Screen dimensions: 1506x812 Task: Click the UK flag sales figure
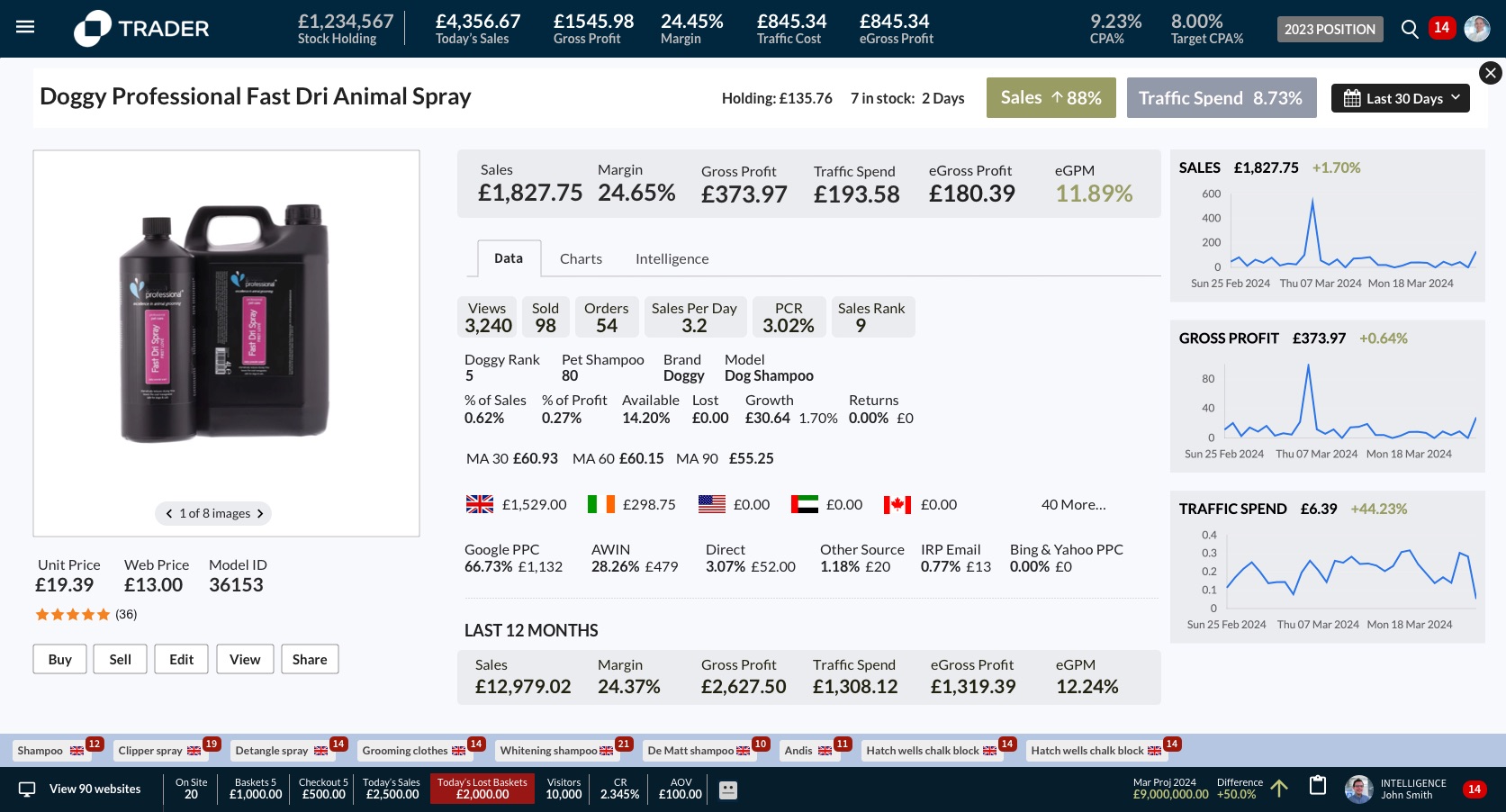click(517, 504)
